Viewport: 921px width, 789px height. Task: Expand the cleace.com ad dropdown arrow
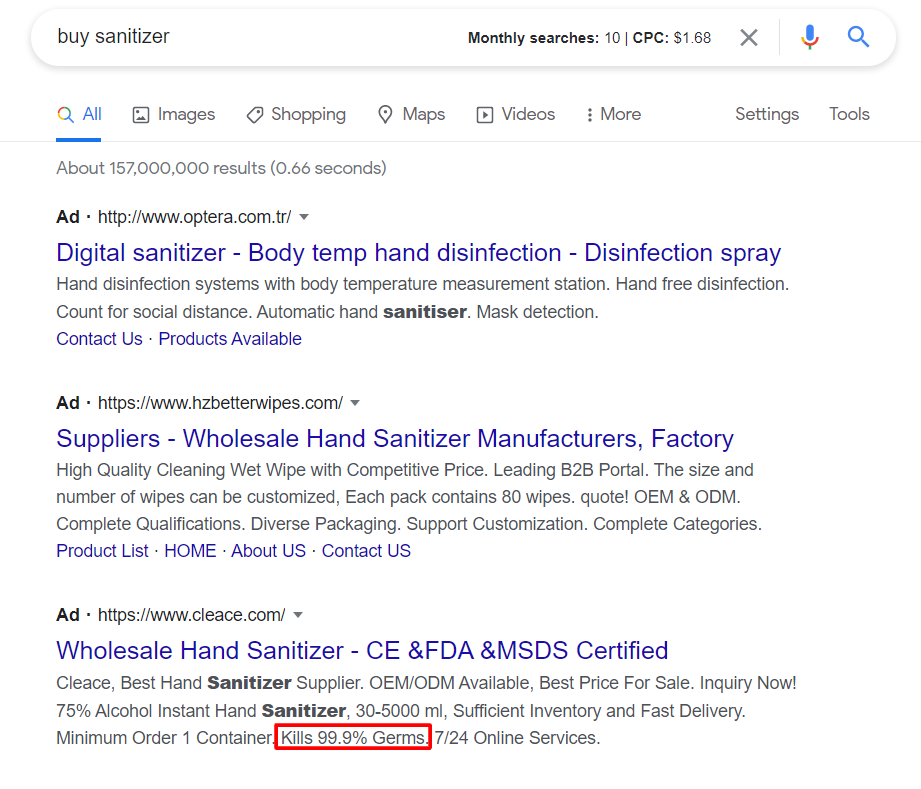pos(298,615)
